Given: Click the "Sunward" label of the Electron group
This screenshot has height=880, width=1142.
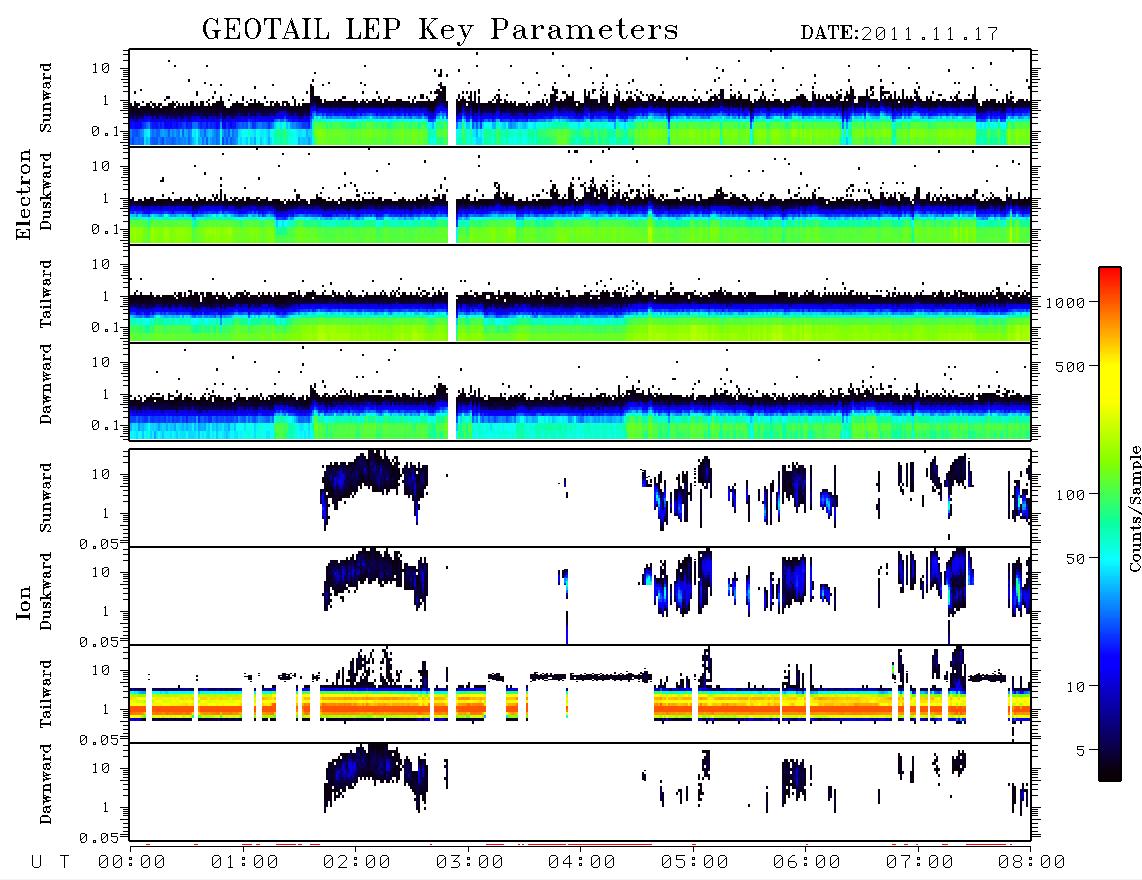Looking at the screenshot, I should point(46,98).
